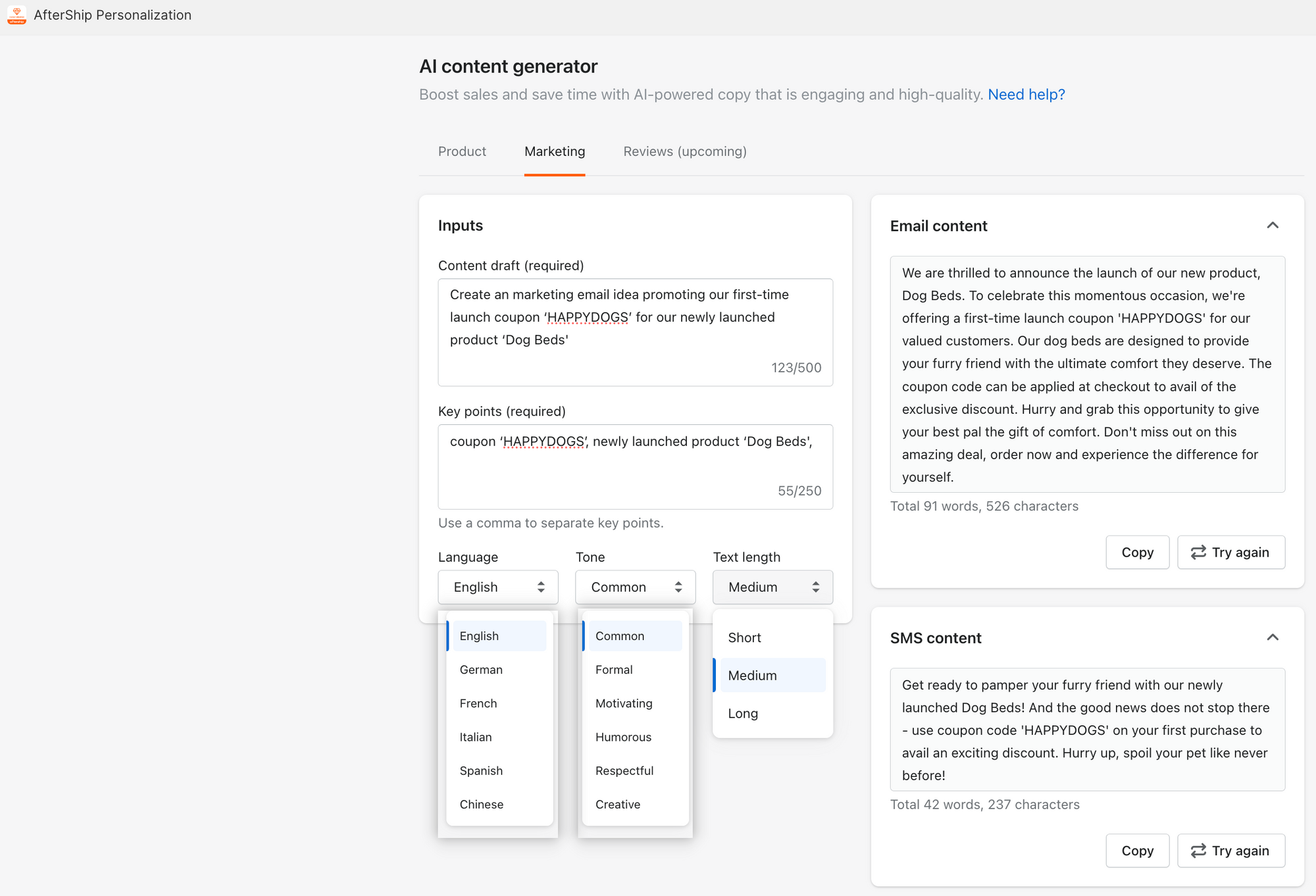This screenshot has height=896, width=1316.
Task: Open the Tone dropdown showing Common
Action: [635, 587]
